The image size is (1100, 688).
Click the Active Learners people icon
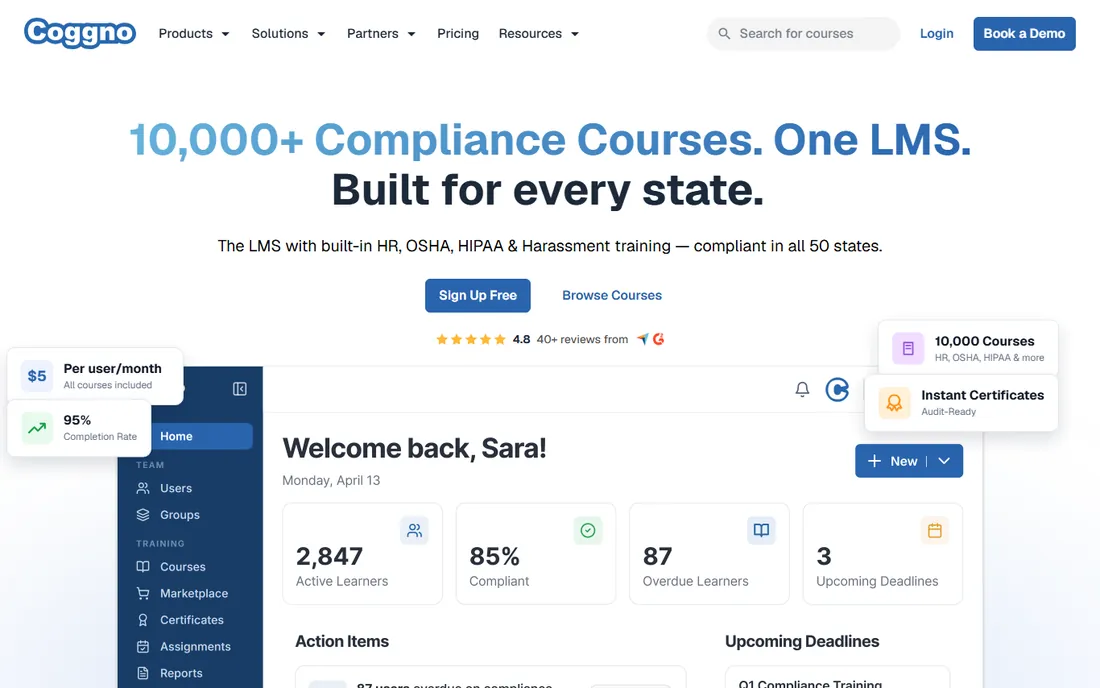point(415,530)
